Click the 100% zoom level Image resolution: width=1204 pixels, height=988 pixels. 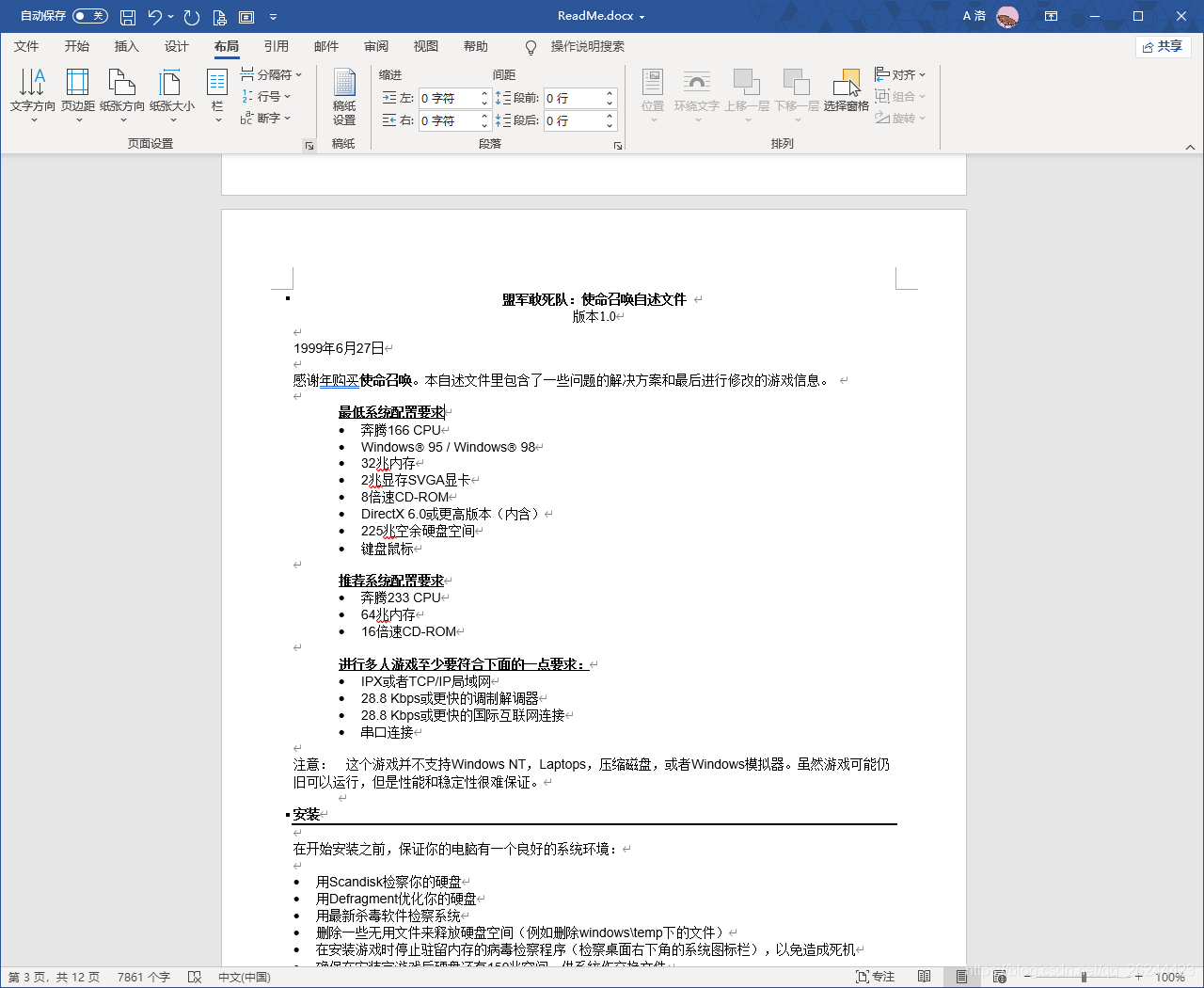[x=1169, y=977]
